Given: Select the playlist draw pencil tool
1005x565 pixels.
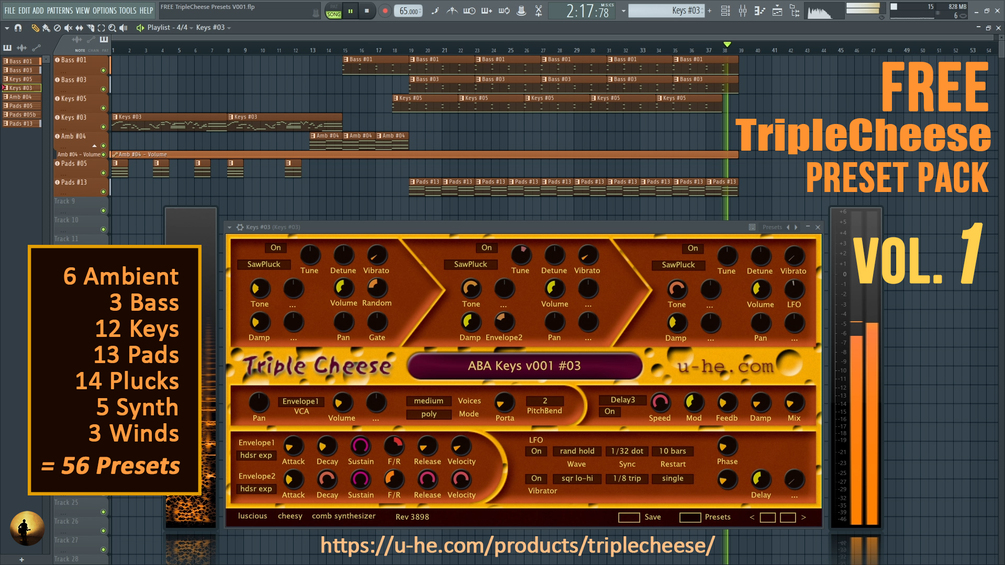Looking at the screenshot, I should tap(36, 28).
